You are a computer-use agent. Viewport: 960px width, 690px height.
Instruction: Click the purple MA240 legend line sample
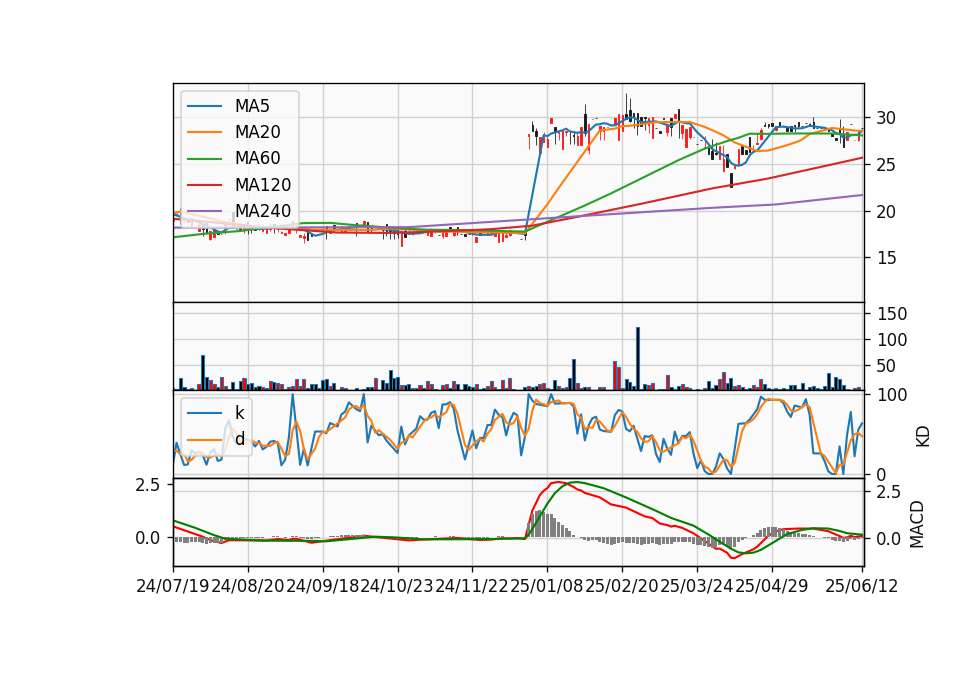point(204,211)
